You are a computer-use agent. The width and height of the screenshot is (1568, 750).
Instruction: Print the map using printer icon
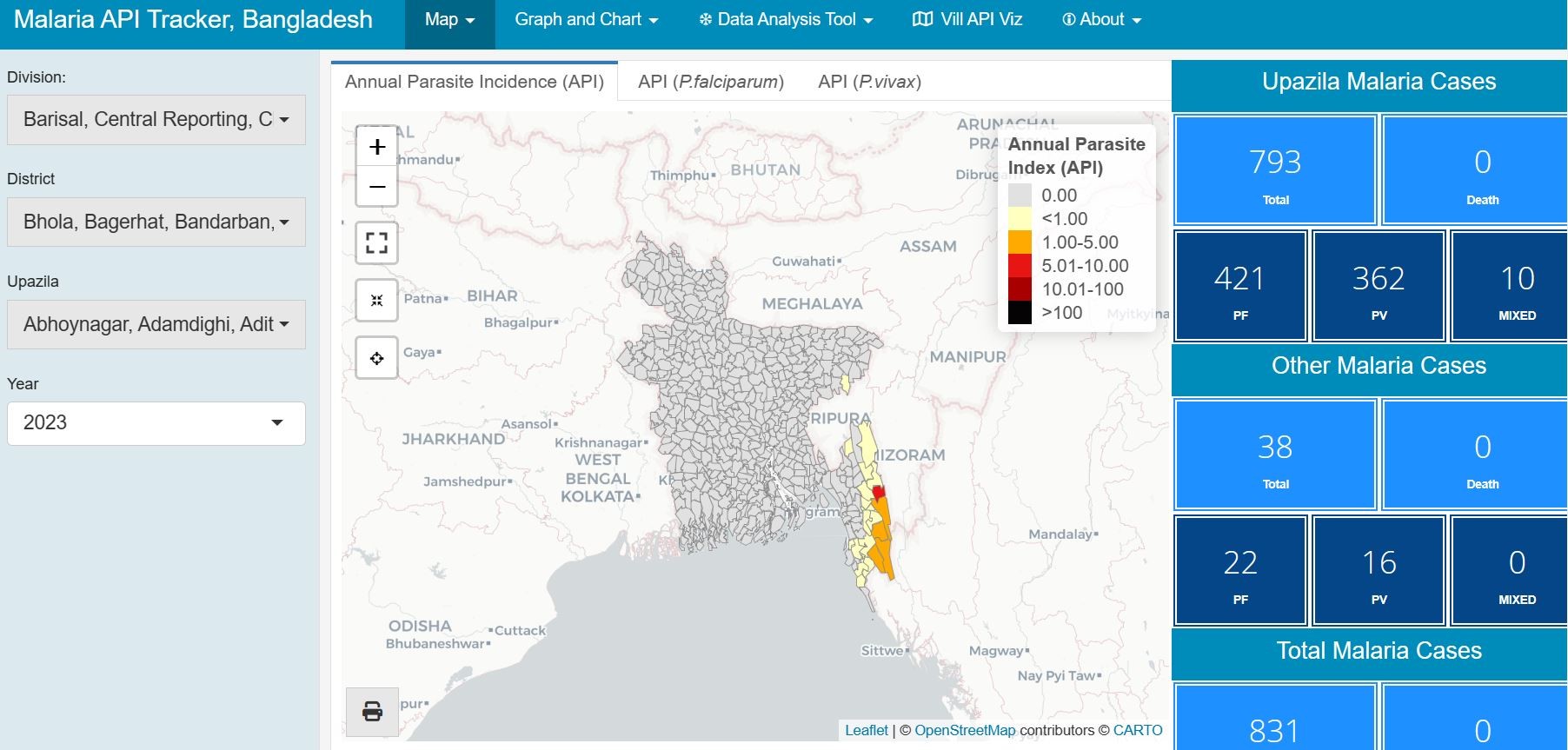[372, 711]
